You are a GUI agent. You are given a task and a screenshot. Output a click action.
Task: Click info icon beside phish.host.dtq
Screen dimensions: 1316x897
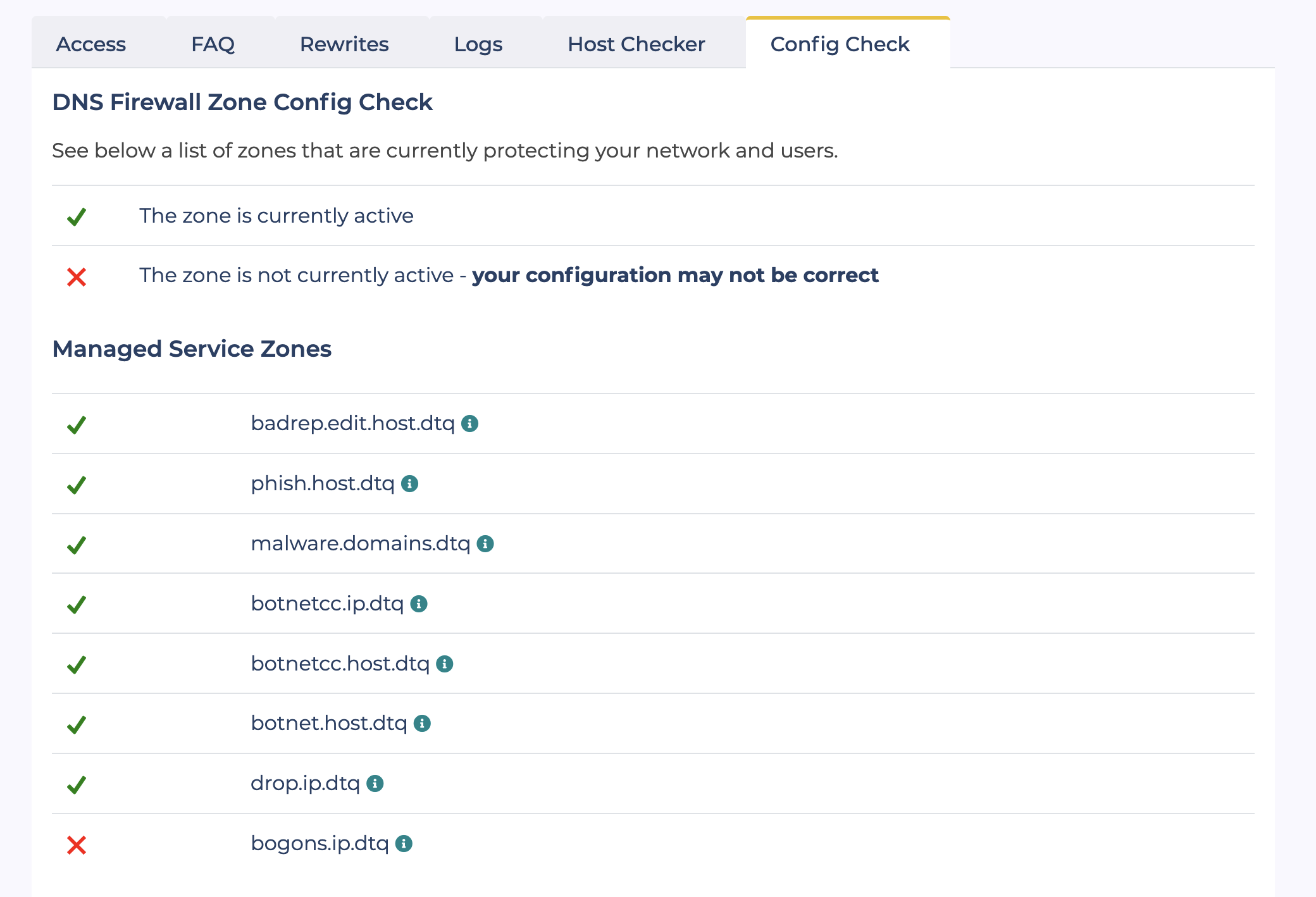410,483
